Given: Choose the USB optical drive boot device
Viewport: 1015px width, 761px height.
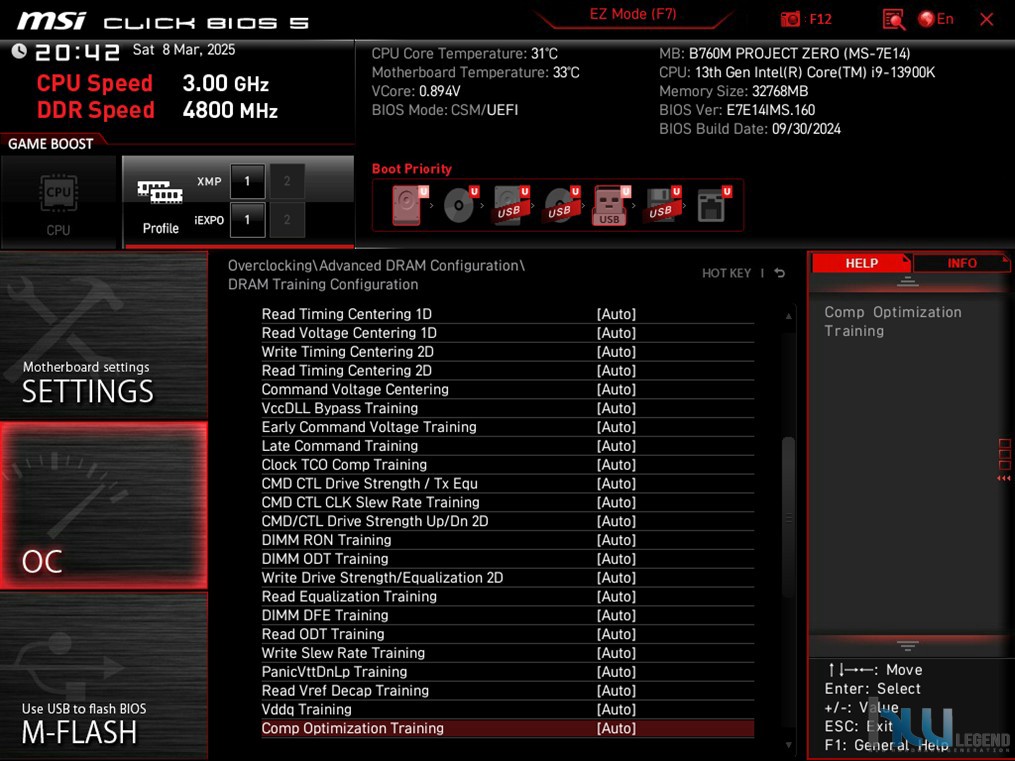Looking at the screenshot, I should pos(561,204).
